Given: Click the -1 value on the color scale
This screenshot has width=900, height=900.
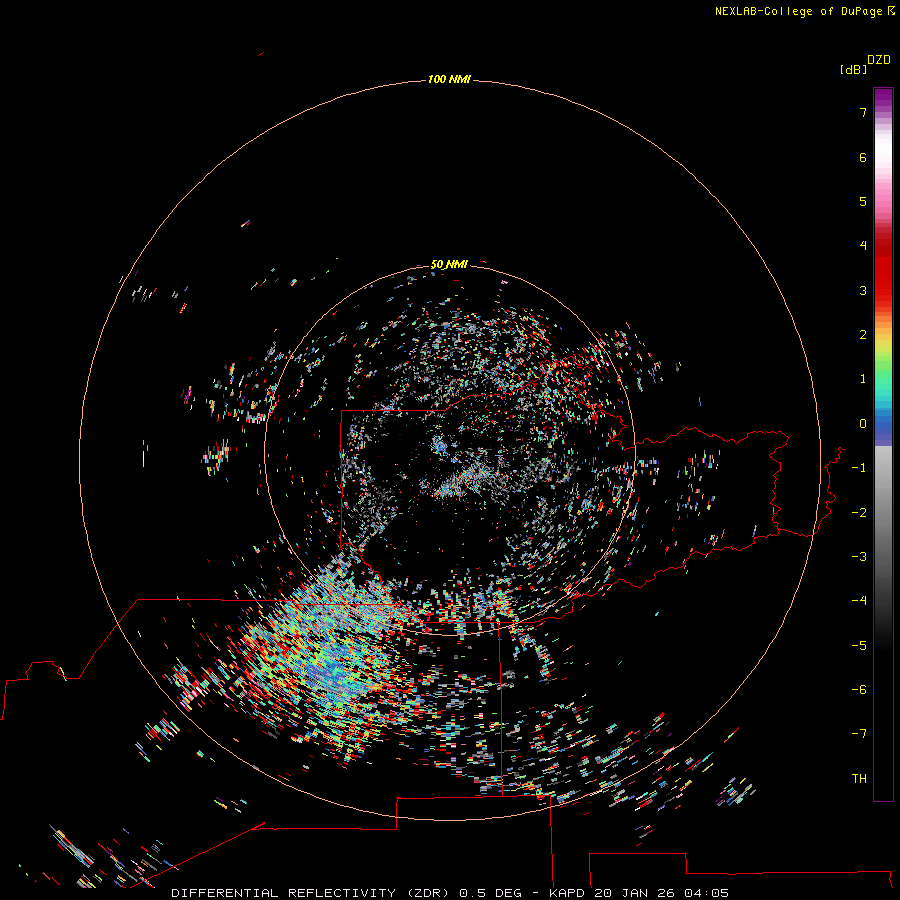Looking at the screenshot, I should pyautogui.click(x=859, y=468).
